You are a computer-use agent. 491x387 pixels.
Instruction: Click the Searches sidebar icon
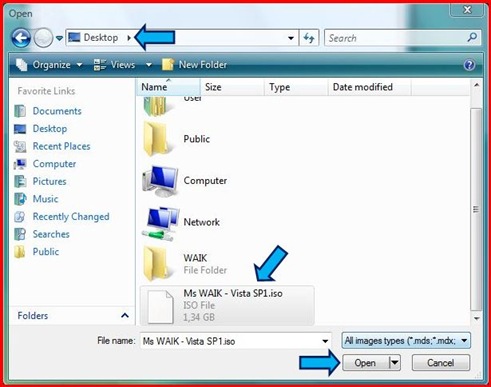[20, 234]
